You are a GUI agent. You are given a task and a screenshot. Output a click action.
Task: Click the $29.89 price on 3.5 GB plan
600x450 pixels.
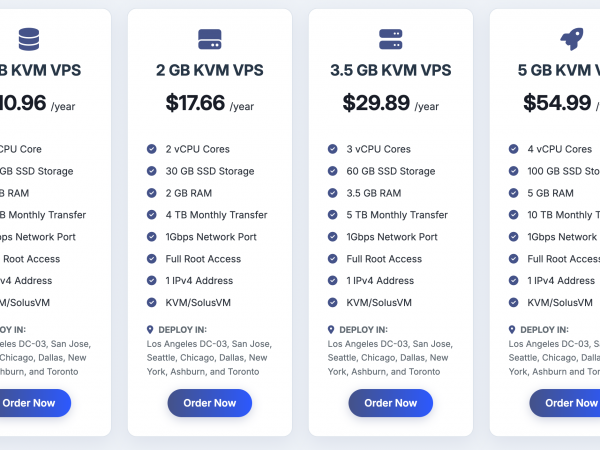[376, 103]
